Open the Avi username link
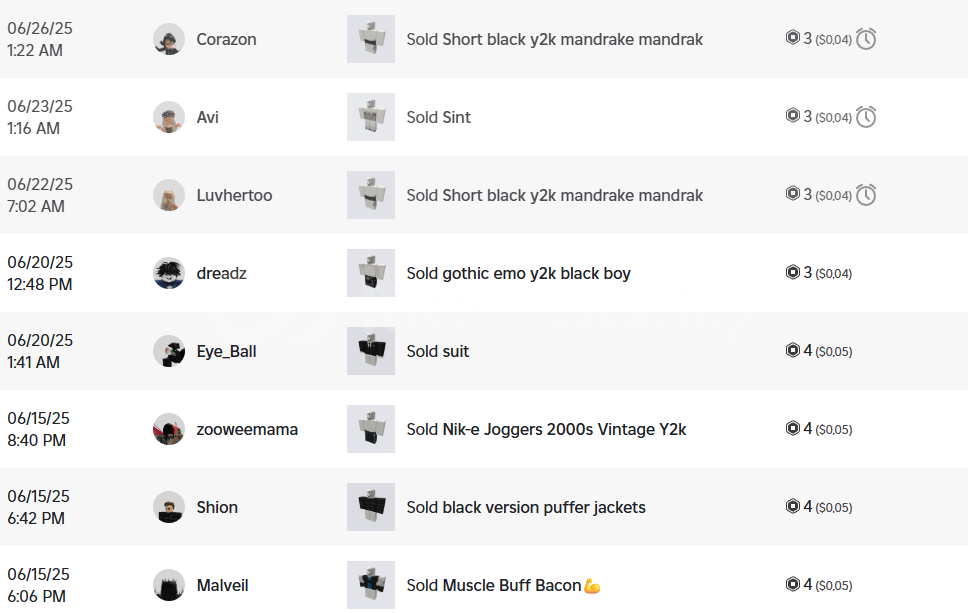The width and height of the screenshot is (980, 613). click(208, 117)
